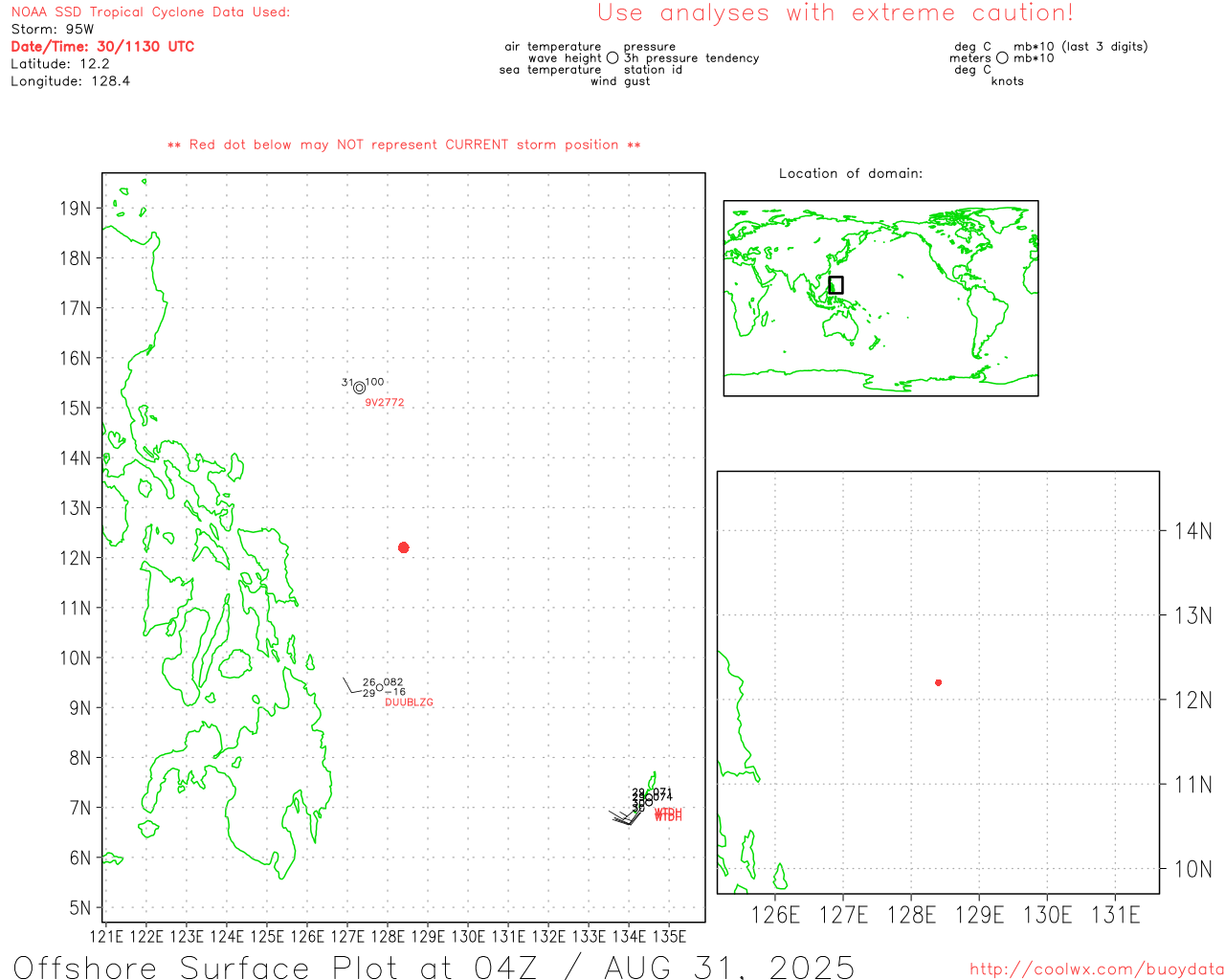Click the red storm dot on main map
Image resolution: width=1225 pixels, height=980 pixels.
tap(403, 547)
